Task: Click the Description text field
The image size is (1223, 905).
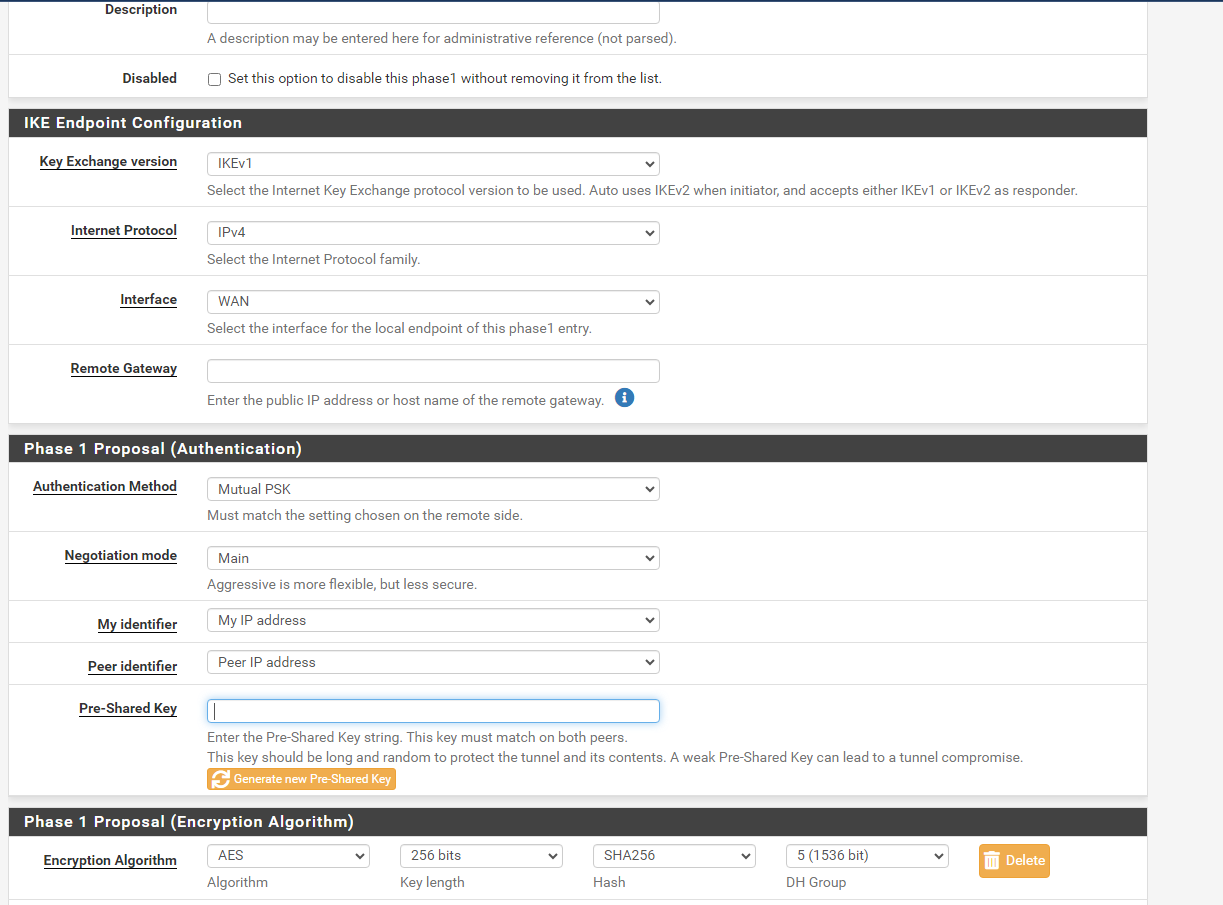Action: [432, 12]
